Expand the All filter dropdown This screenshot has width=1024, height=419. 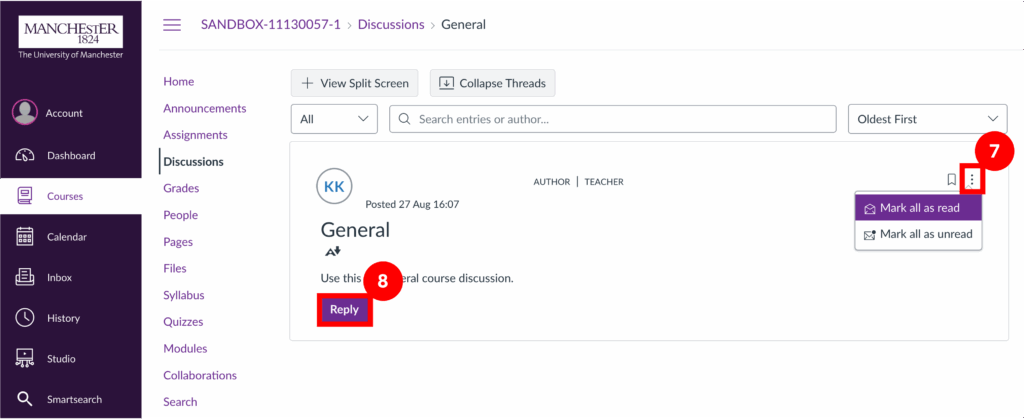click(x=334, y=119)
